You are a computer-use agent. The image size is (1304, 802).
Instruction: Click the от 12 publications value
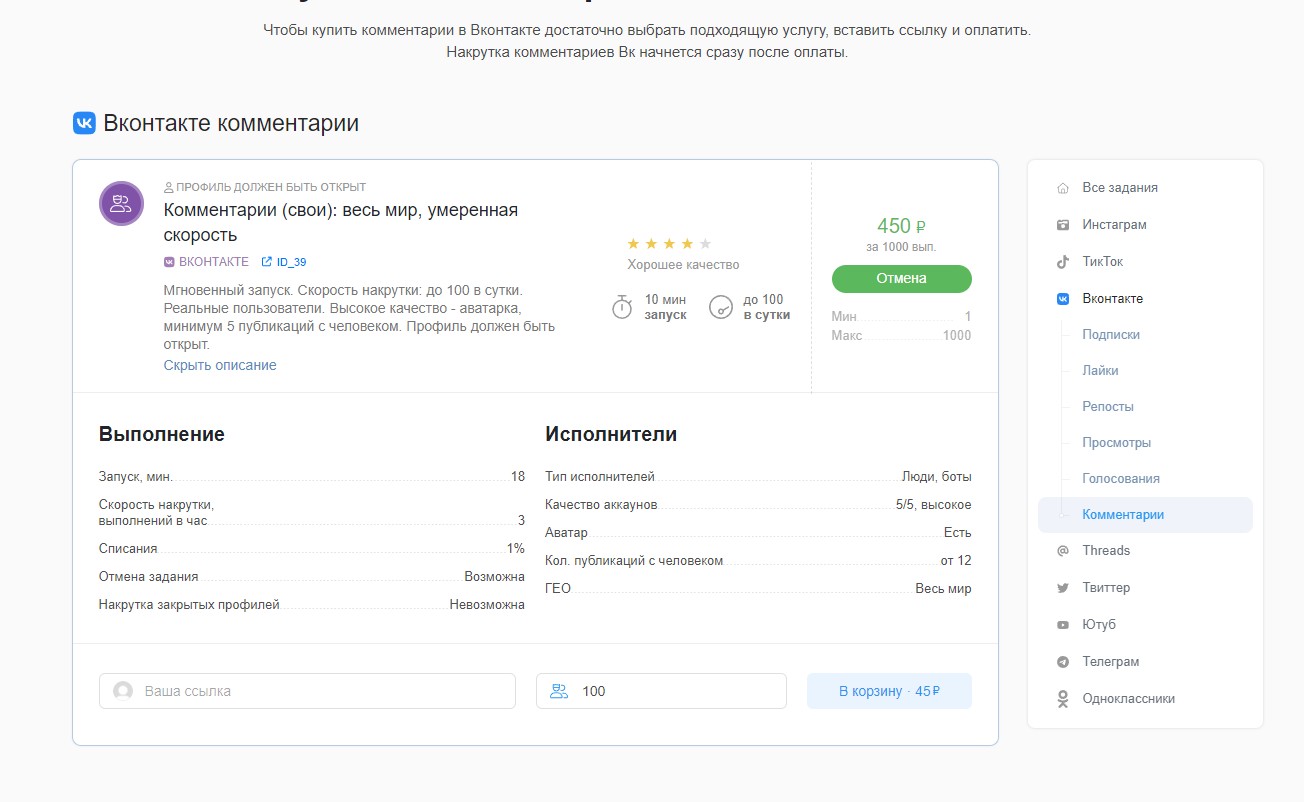(x=956, y=561)
